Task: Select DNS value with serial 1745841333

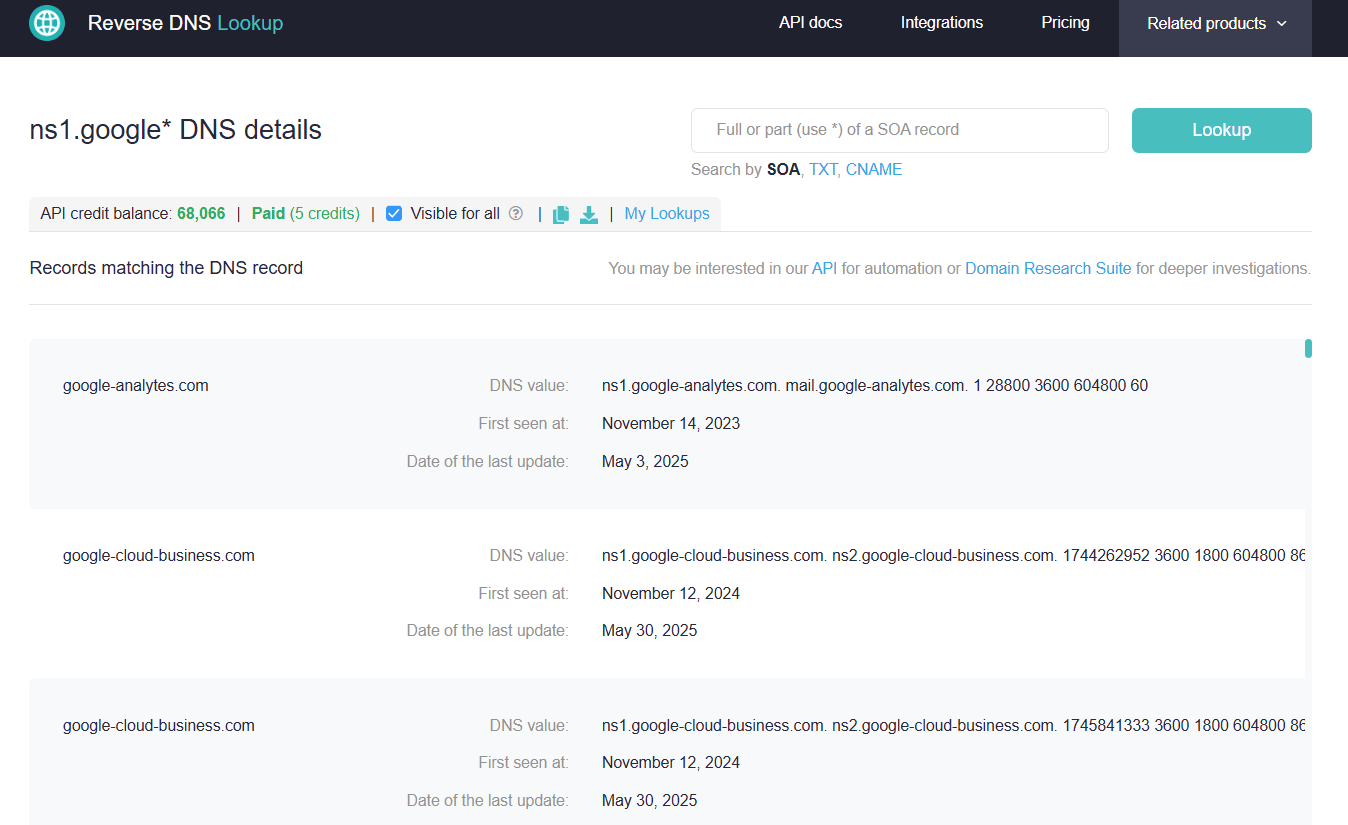Action: (x=953, y=725)
